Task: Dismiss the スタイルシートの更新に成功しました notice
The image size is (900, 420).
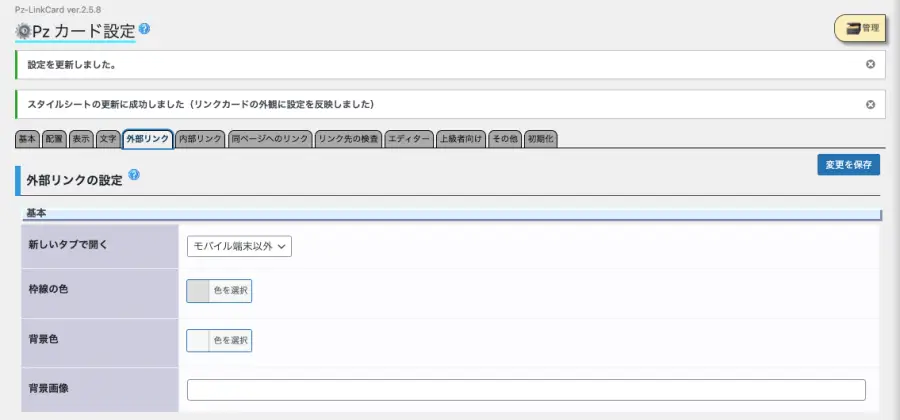Action: (x=870, y=104)
